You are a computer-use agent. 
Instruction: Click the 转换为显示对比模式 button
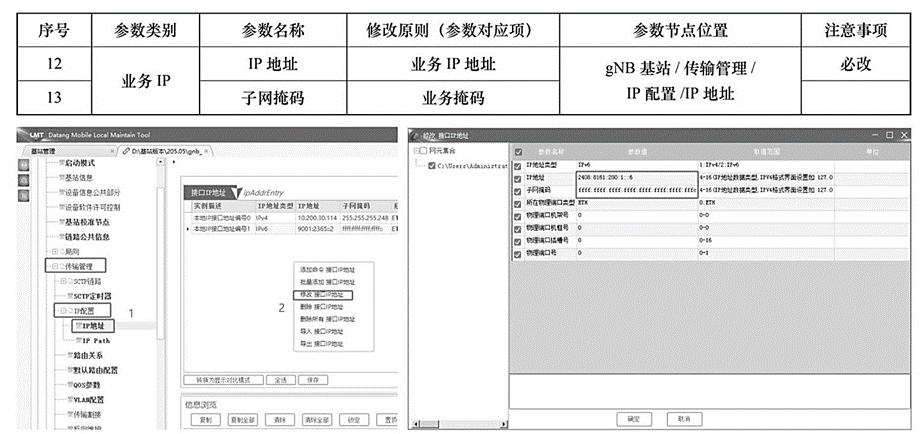[223, 380]
